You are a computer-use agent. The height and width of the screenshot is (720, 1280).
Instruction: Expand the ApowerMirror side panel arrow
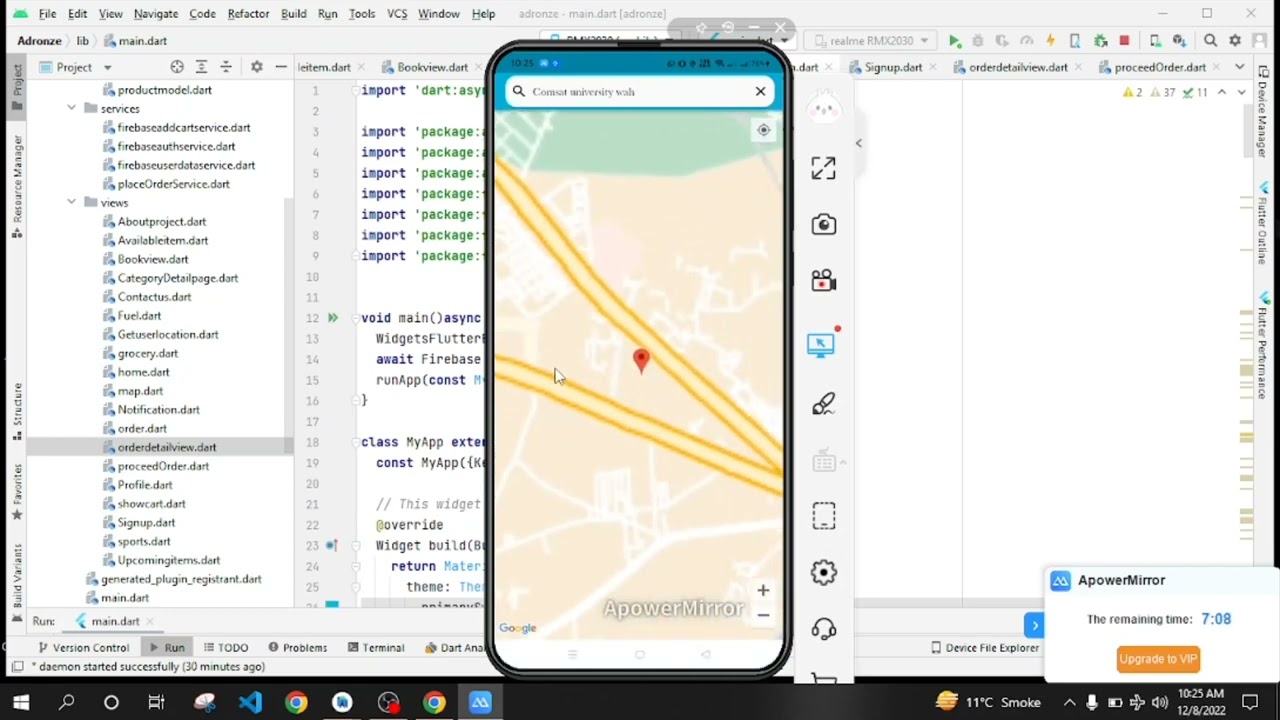click(858, 143)
